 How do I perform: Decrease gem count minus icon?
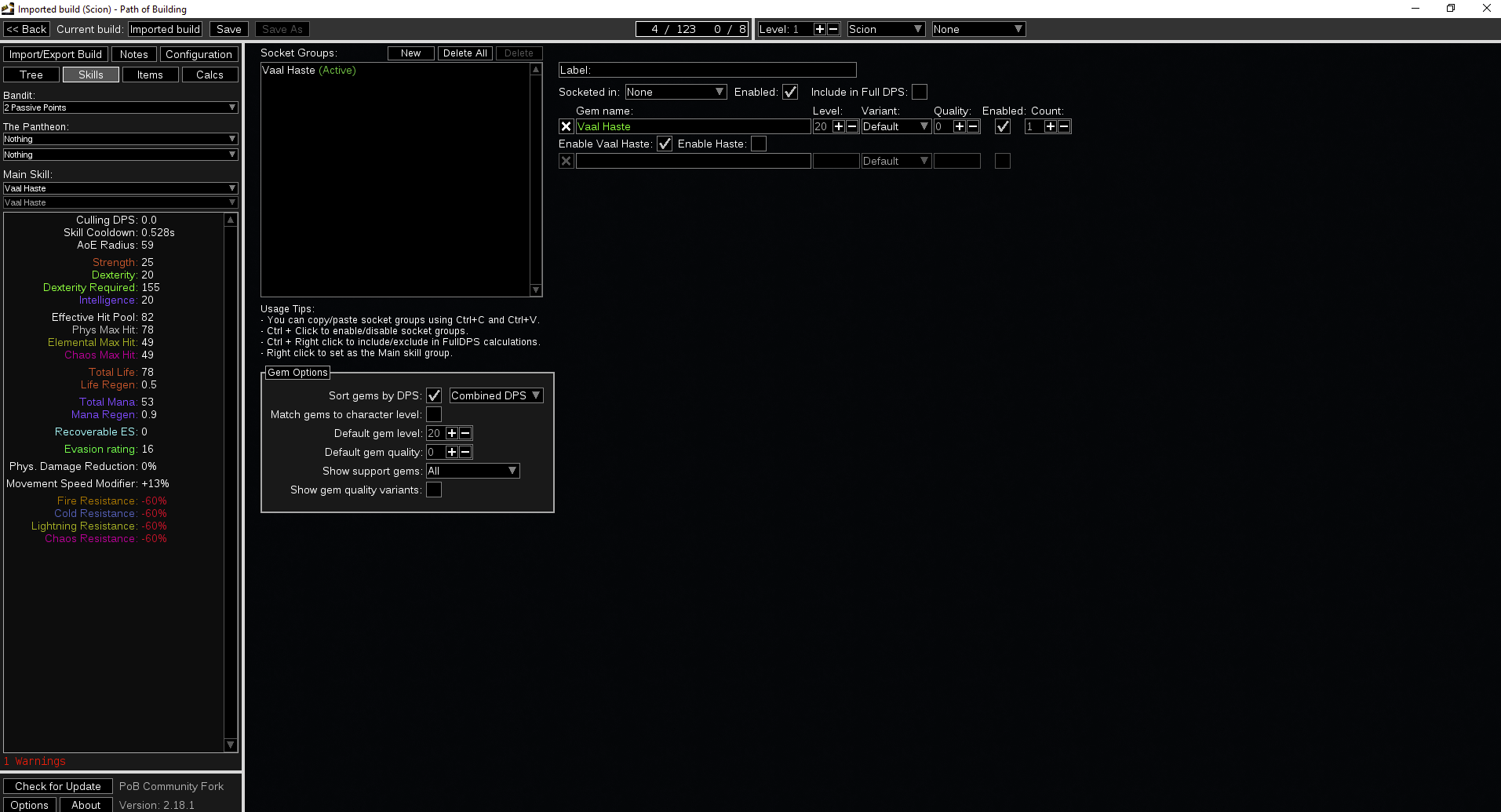[1064, 126]
